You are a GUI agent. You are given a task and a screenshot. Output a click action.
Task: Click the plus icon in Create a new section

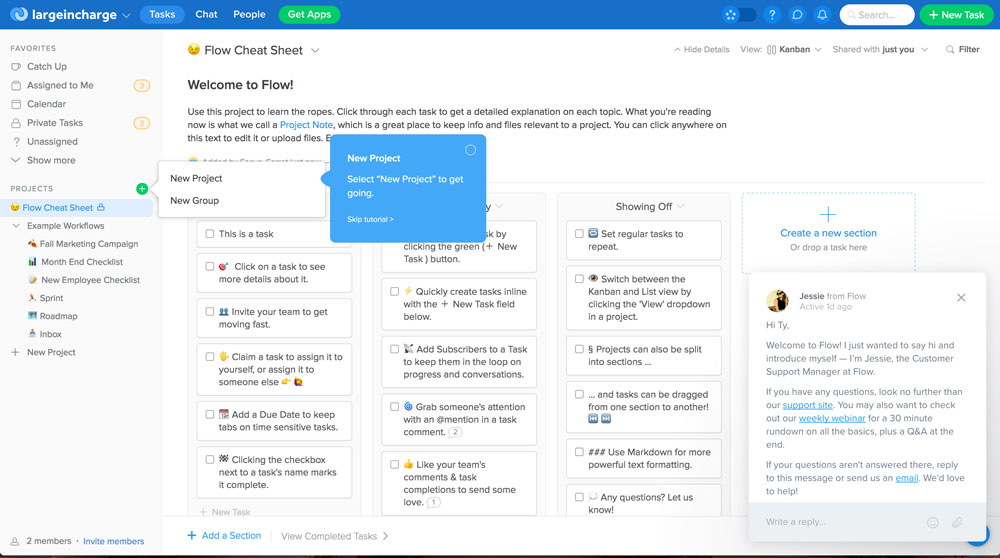(828, 214)
